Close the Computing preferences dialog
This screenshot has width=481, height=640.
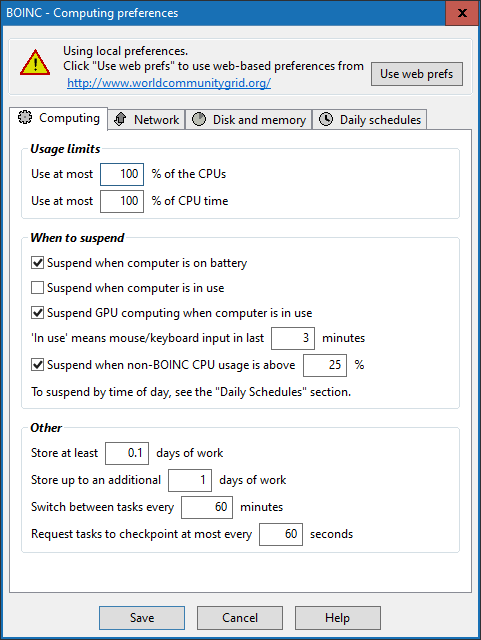pos(462,13)
